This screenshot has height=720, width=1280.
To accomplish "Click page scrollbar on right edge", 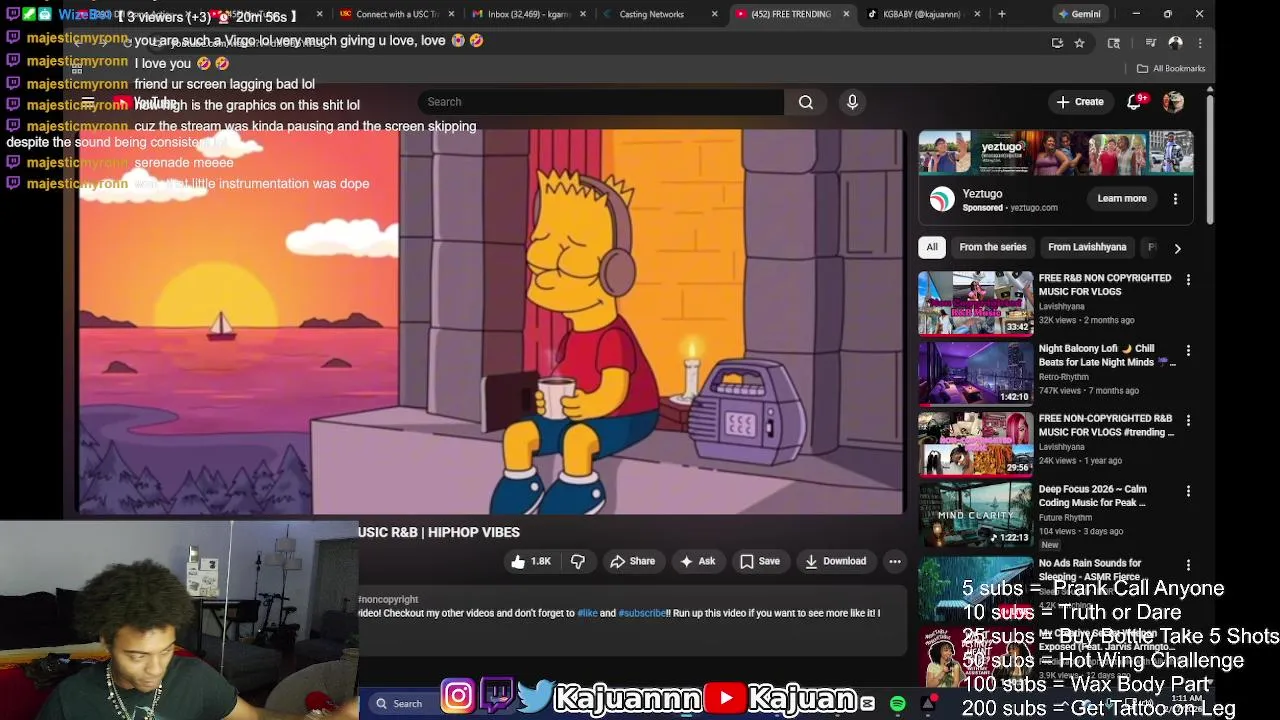I will click(x=1209, y=160).
